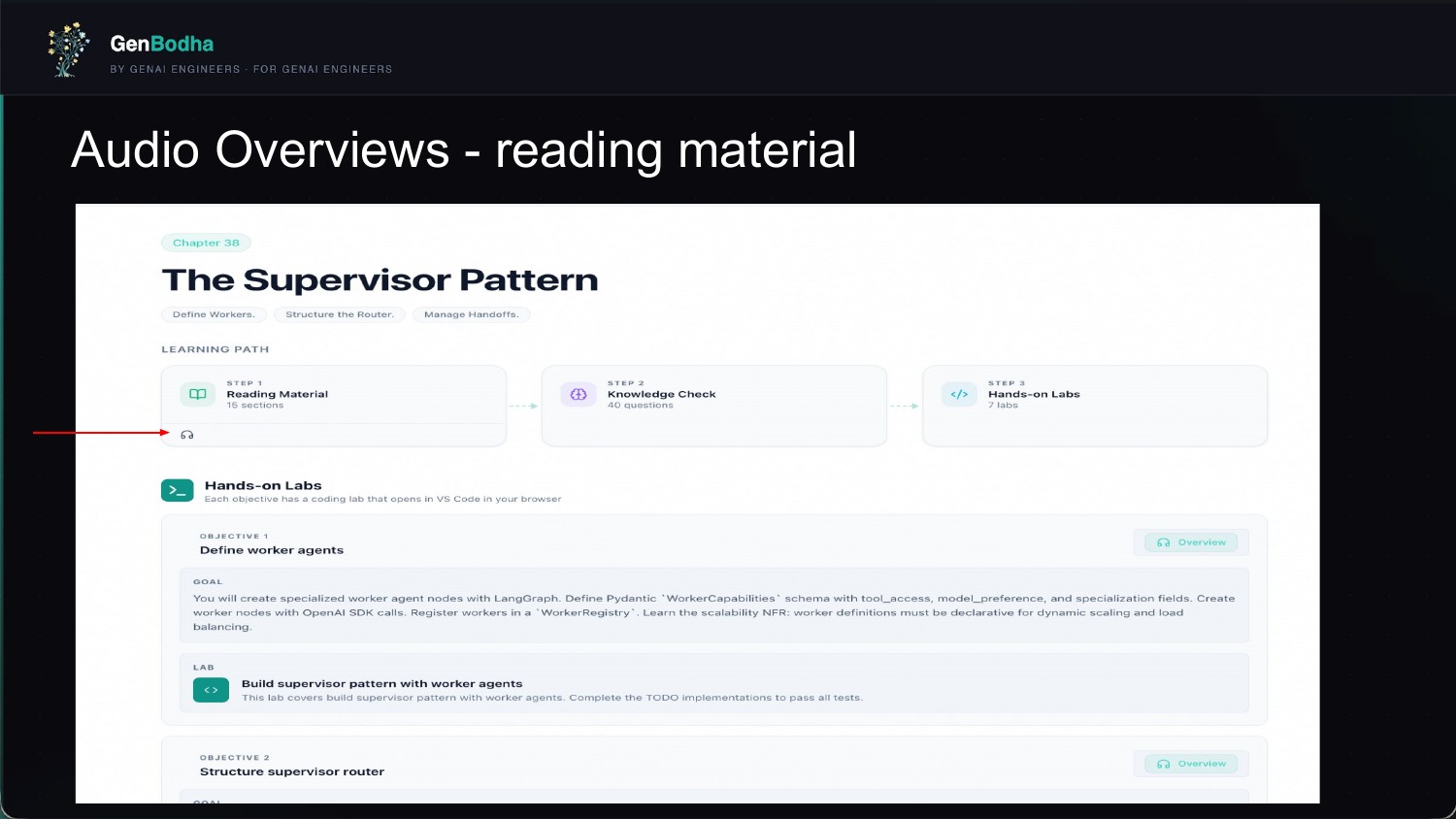
Task: Select the Chapter 38 badge
Action: coord(206,243)
